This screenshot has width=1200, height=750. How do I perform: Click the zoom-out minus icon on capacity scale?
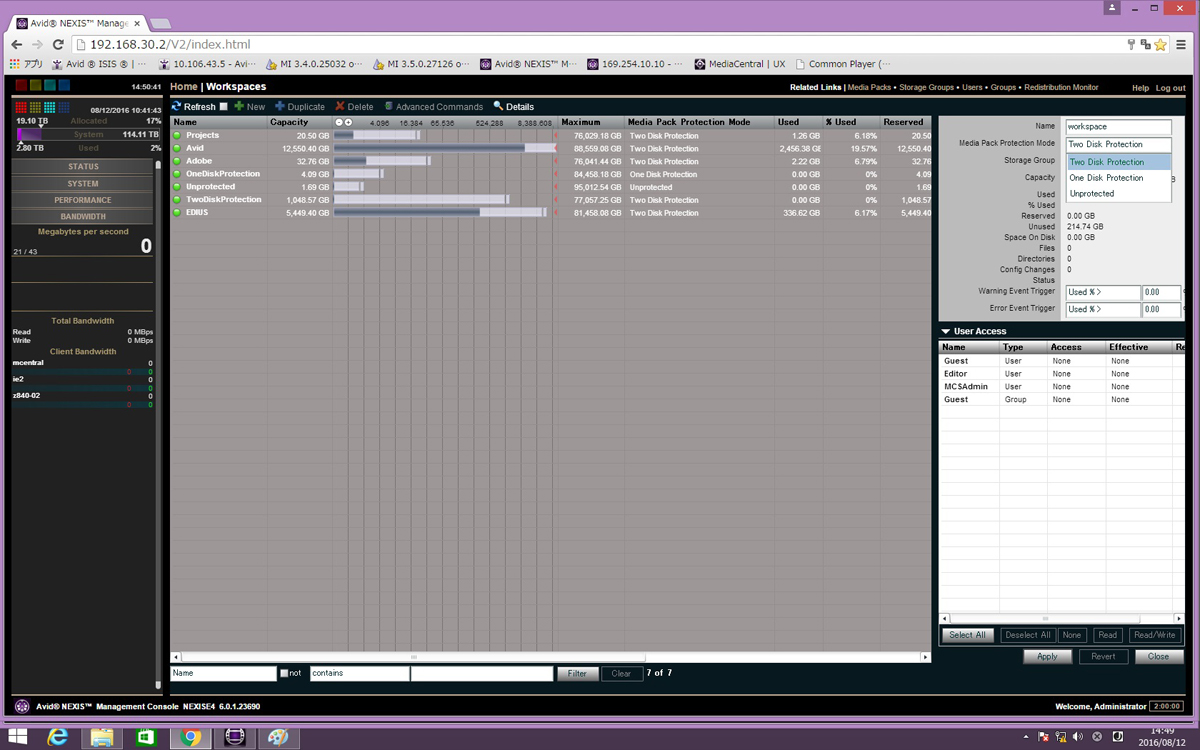tap(339, 122)
